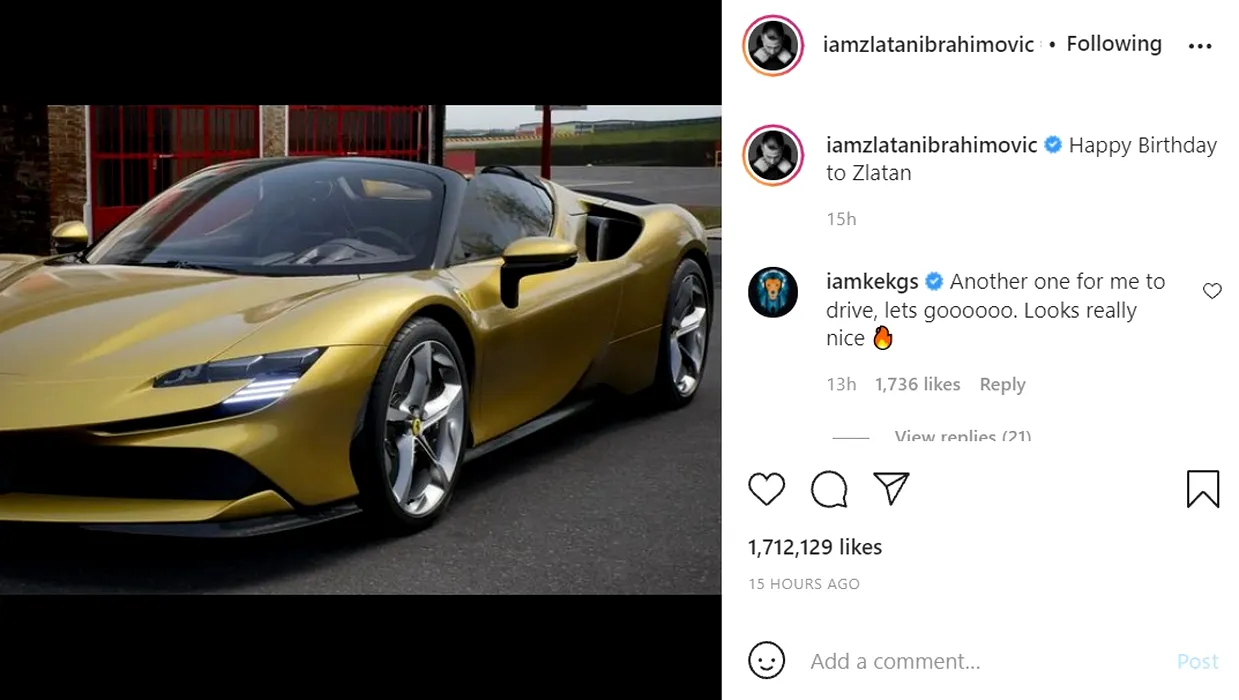Click the Post comment button
Viewport: 1239px width, 700px height.
[1197, 661]
